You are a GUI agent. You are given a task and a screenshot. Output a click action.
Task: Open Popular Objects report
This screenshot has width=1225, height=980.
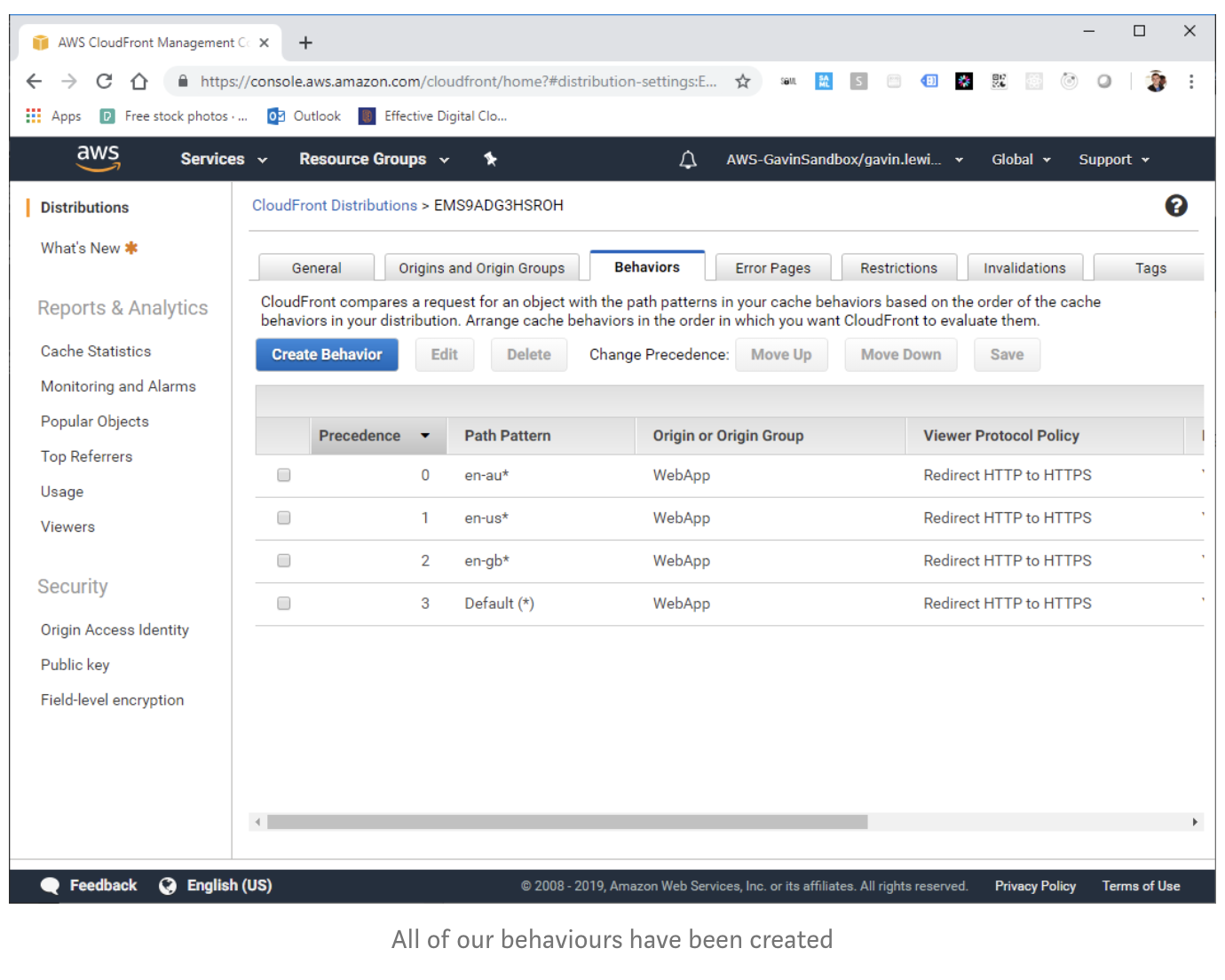click(x=95, y=422)
